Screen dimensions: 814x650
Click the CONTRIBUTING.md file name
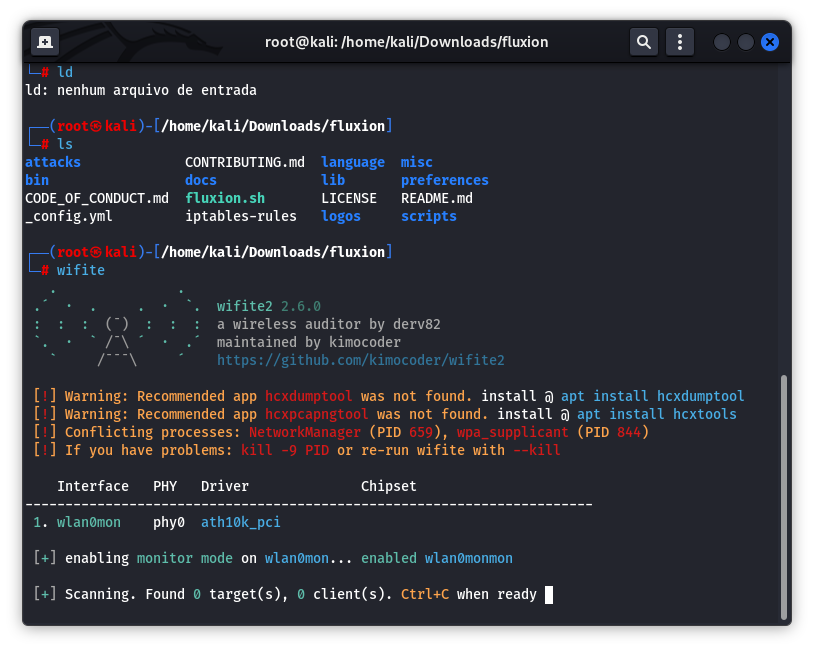(x=245, y=162)
